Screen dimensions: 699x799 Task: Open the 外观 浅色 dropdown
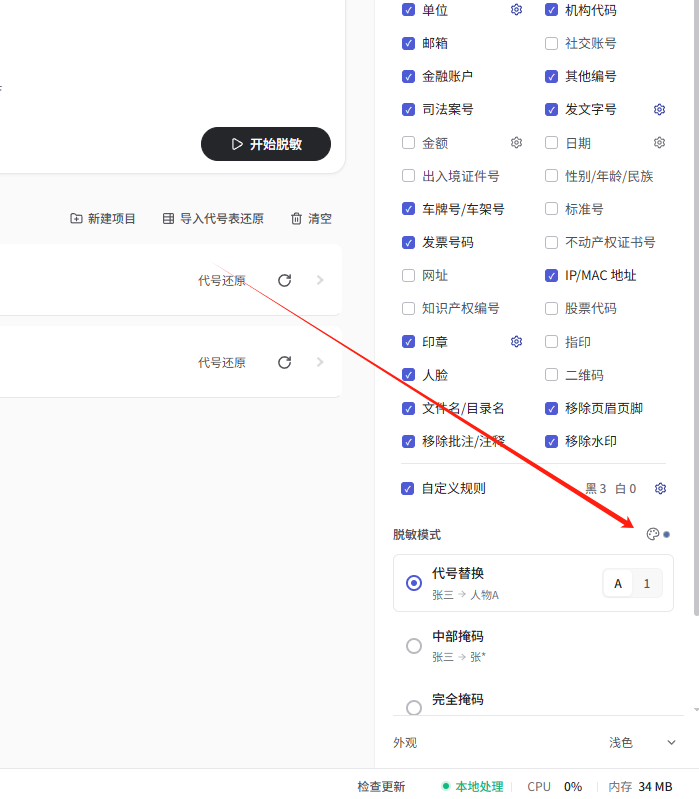(642, 742)
